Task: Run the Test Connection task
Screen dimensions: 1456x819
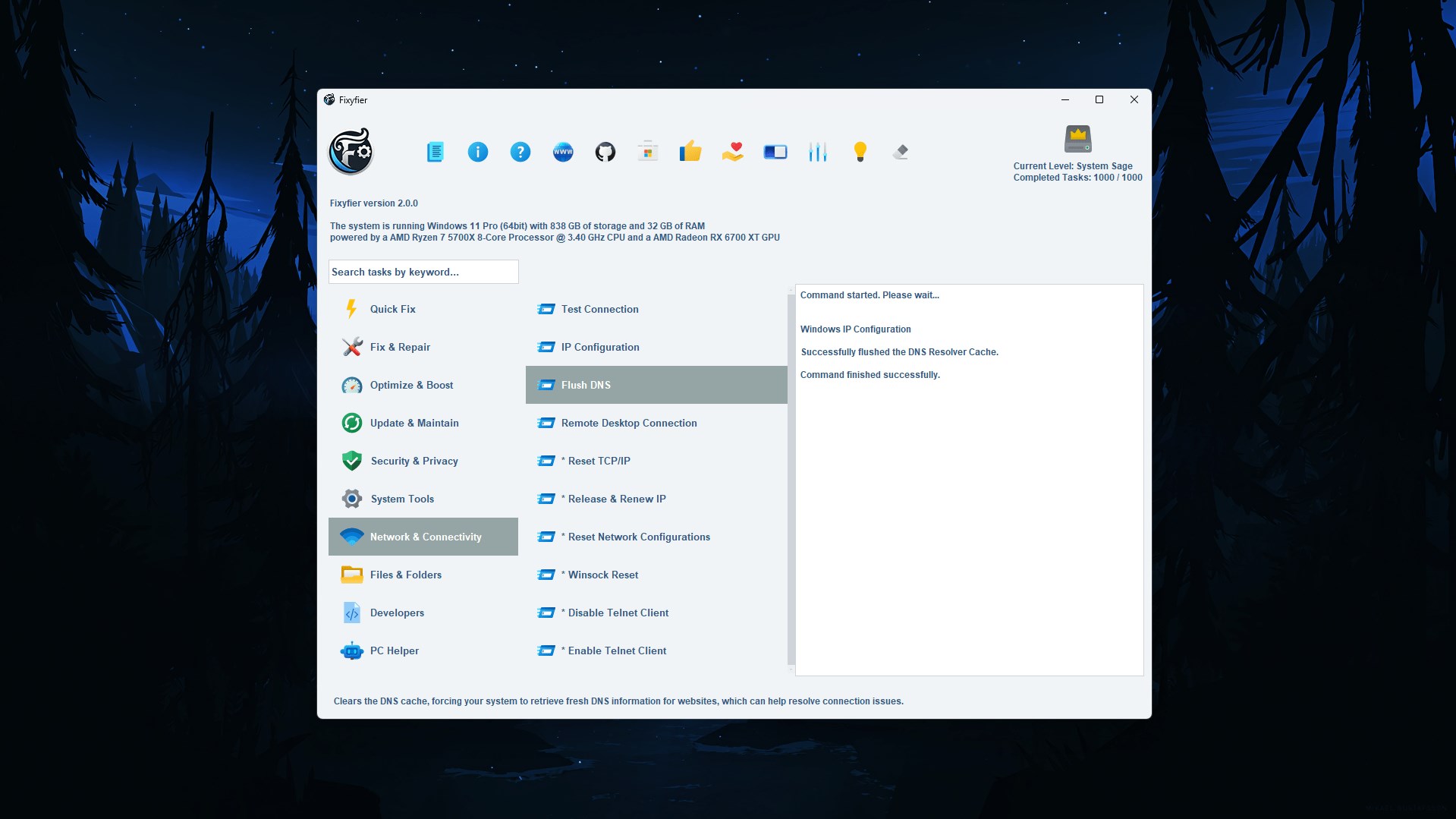Action: 656,309
